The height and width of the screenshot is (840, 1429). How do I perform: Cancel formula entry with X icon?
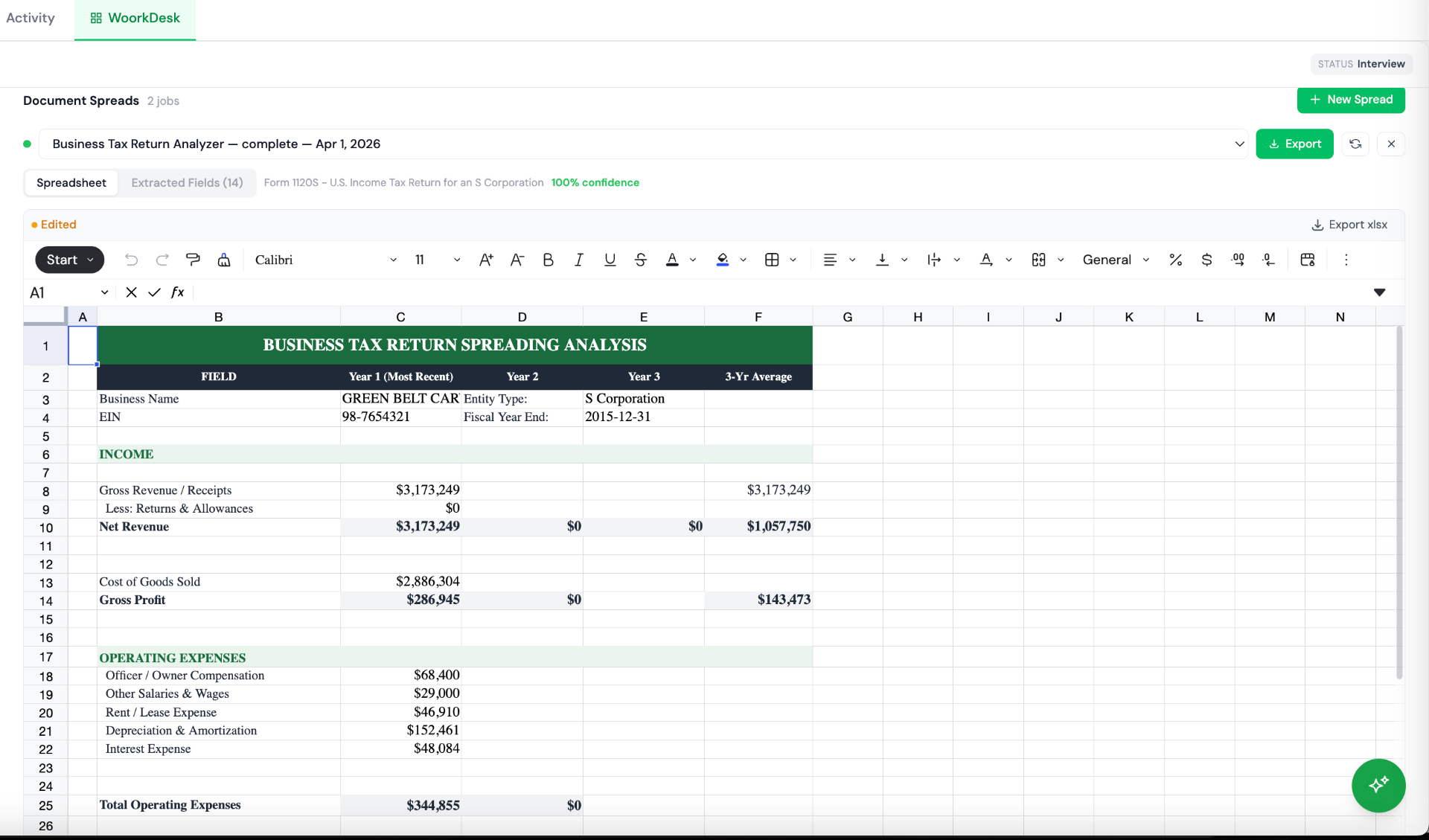coord(131,292)
